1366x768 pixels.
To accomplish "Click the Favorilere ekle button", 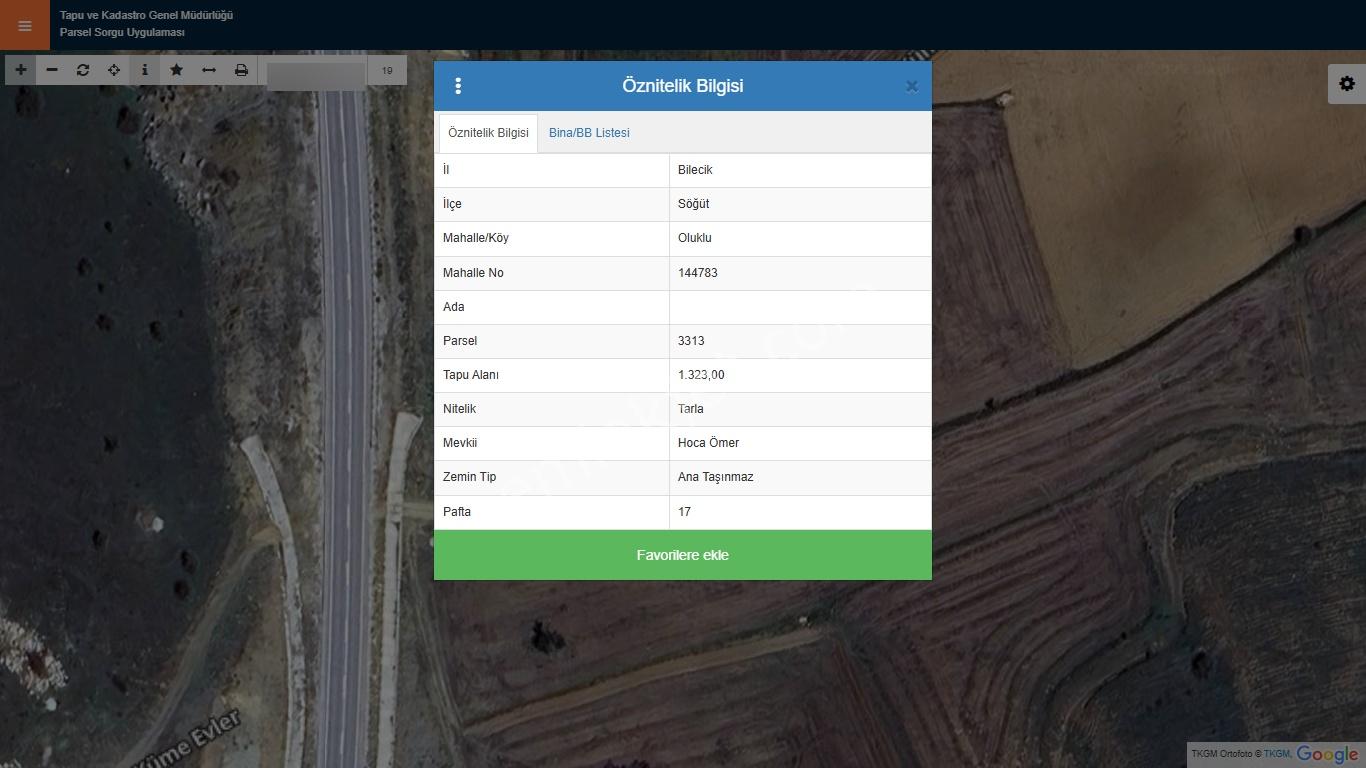I will coord(683,555).
